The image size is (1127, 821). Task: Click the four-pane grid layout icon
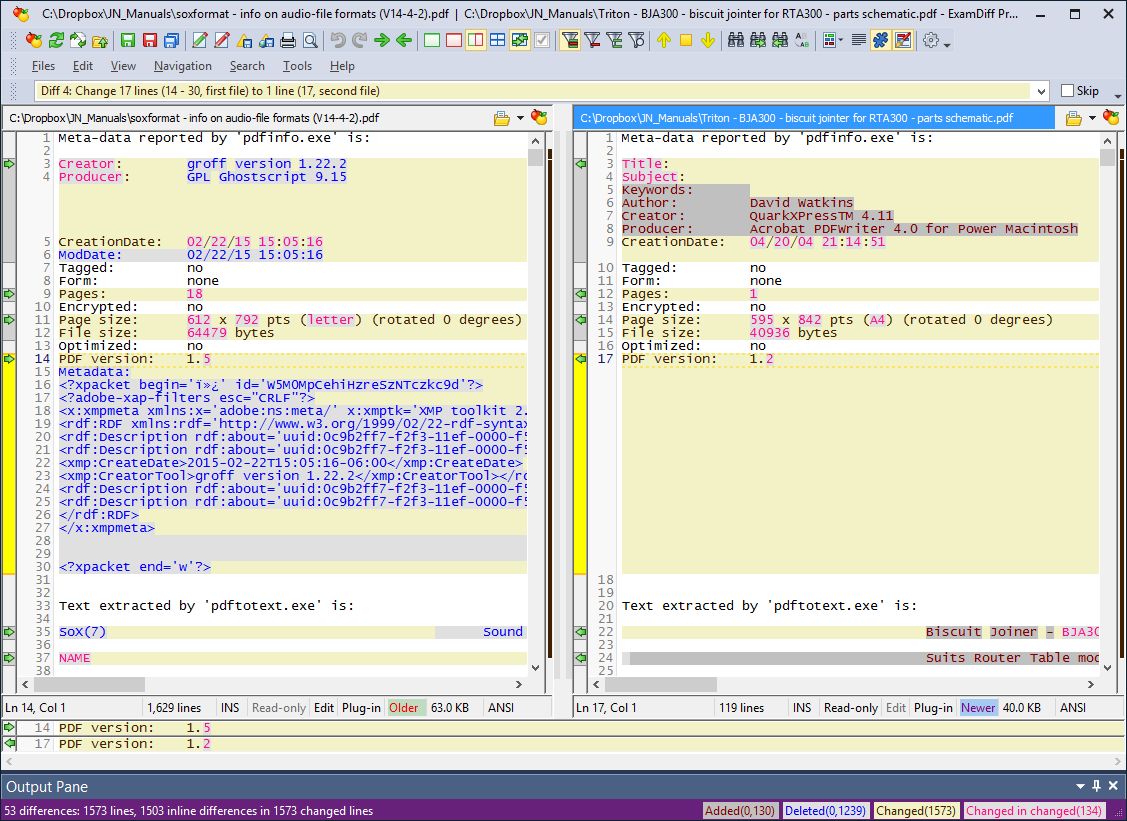[x=497, y=40]
